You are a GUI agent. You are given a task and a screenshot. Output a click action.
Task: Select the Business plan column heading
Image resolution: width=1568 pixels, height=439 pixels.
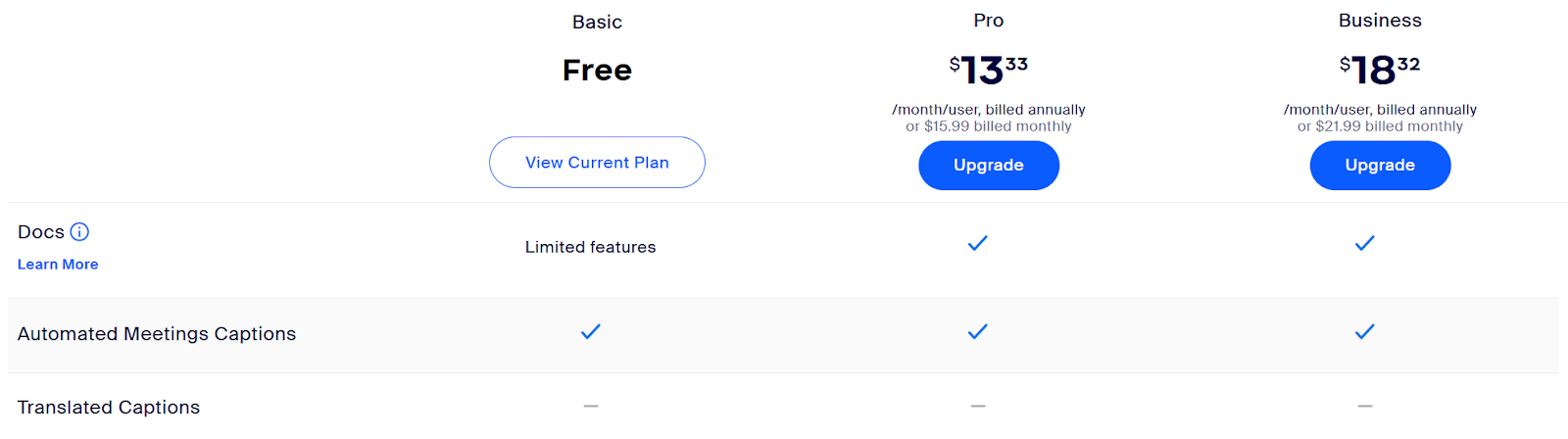1379,21
